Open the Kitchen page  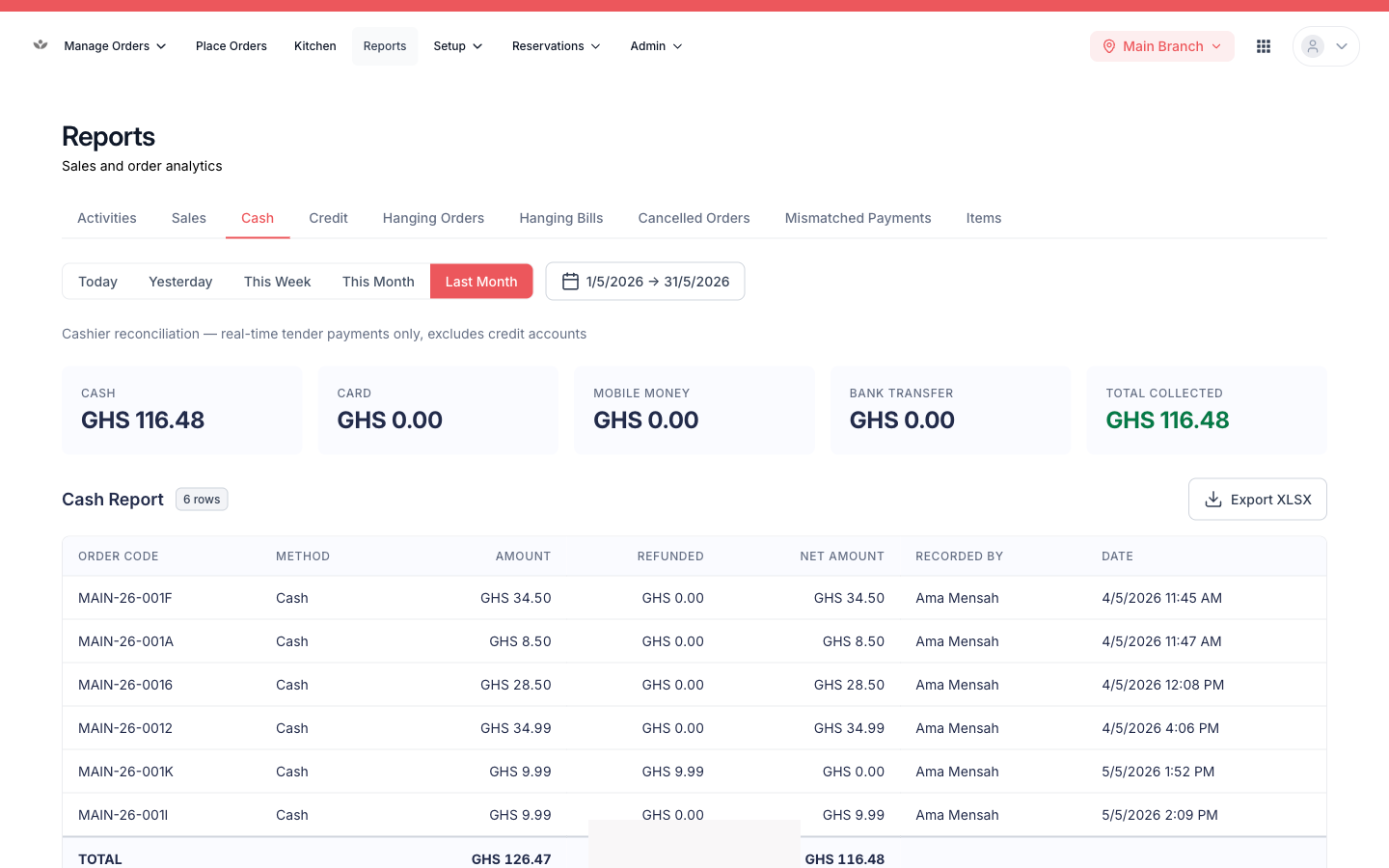coord(315,46)
